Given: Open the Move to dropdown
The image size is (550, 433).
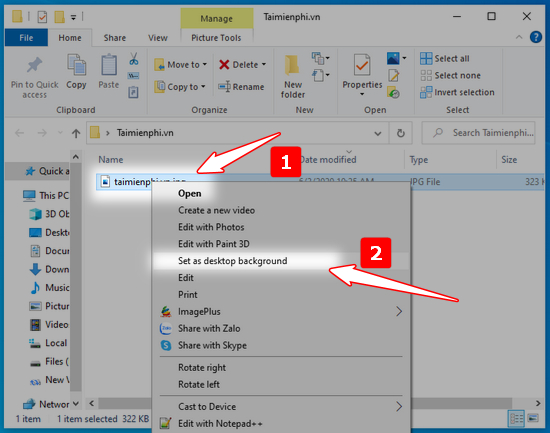Looking at the screenshot, I should pos(180,65).
